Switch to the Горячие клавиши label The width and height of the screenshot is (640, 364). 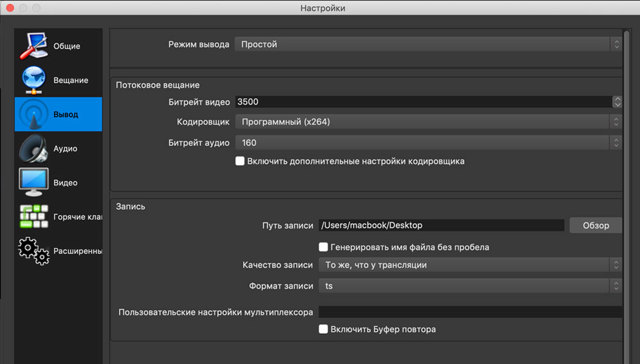pos(78,217)
